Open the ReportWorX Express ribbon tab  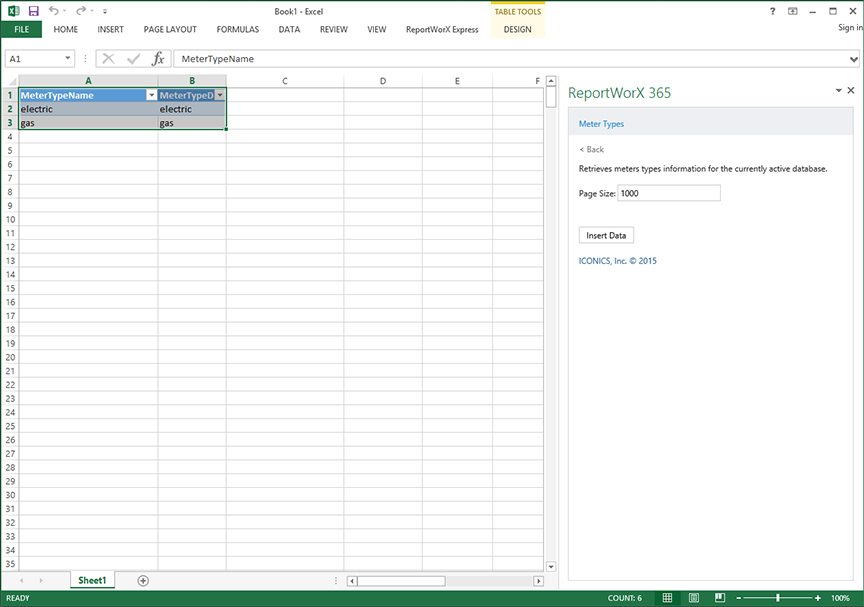tap(441, 30)
